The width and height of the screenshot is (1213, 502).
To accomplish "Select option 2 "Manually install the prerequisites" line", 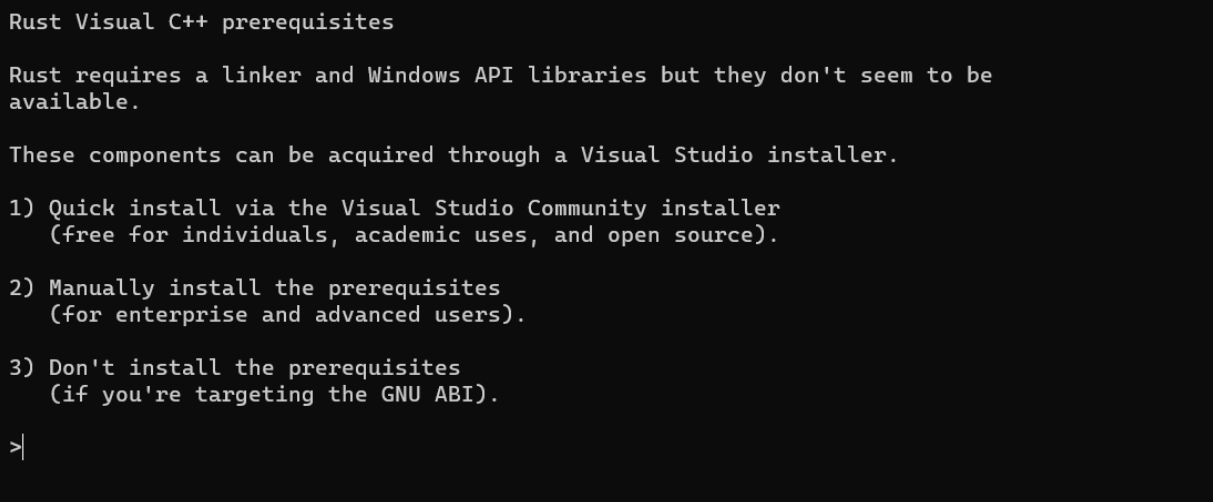I will (255, 288).
